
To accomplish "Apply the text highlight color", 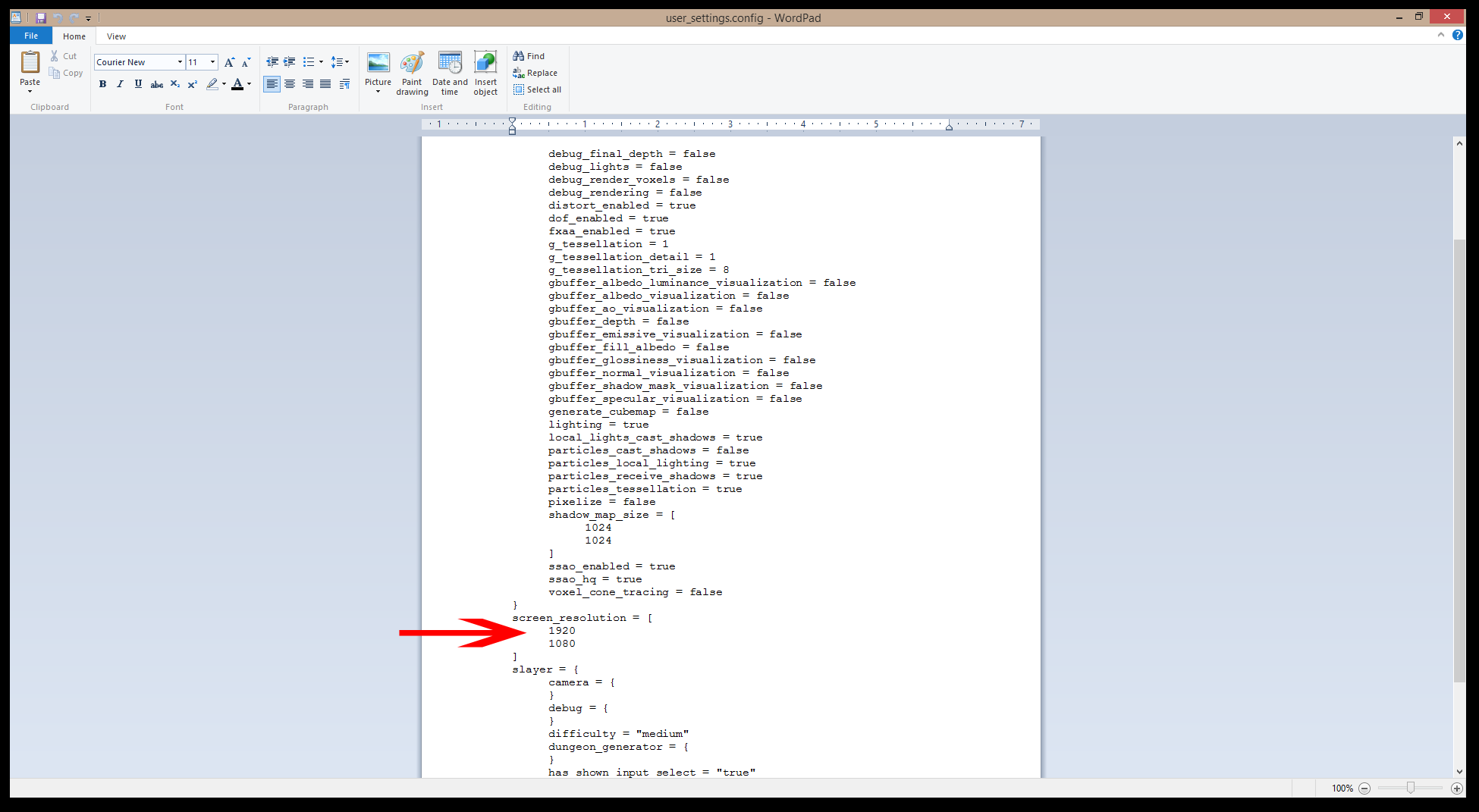I will pos(212,84).
